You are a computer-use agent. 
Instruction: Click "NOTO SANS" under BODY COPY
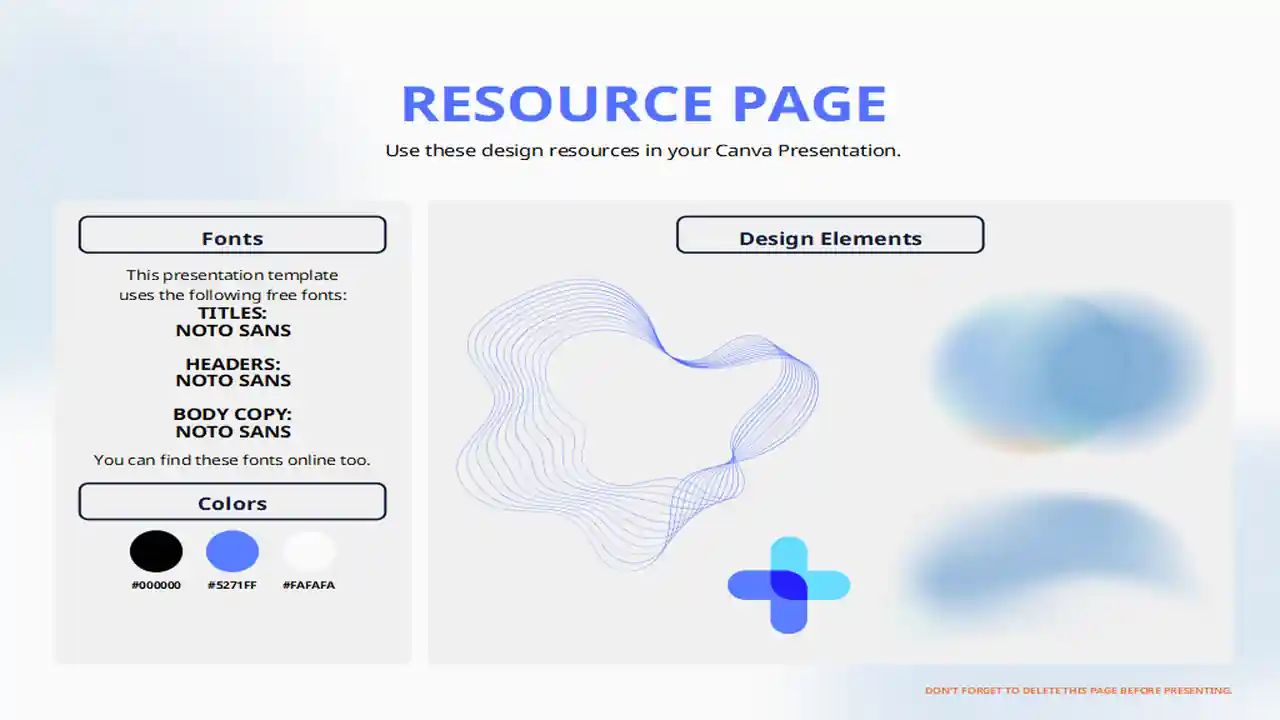coord(233,432)
